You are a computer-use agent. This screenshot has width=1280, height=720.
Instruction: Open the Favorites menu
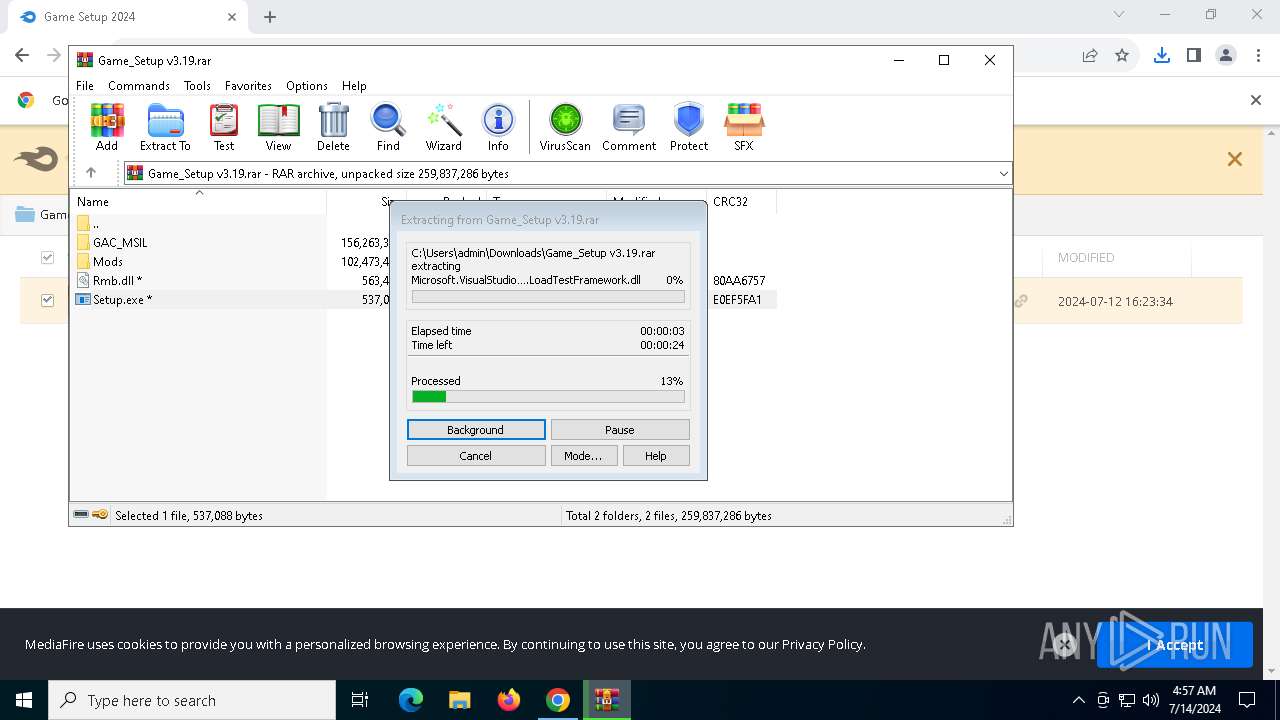248,86
